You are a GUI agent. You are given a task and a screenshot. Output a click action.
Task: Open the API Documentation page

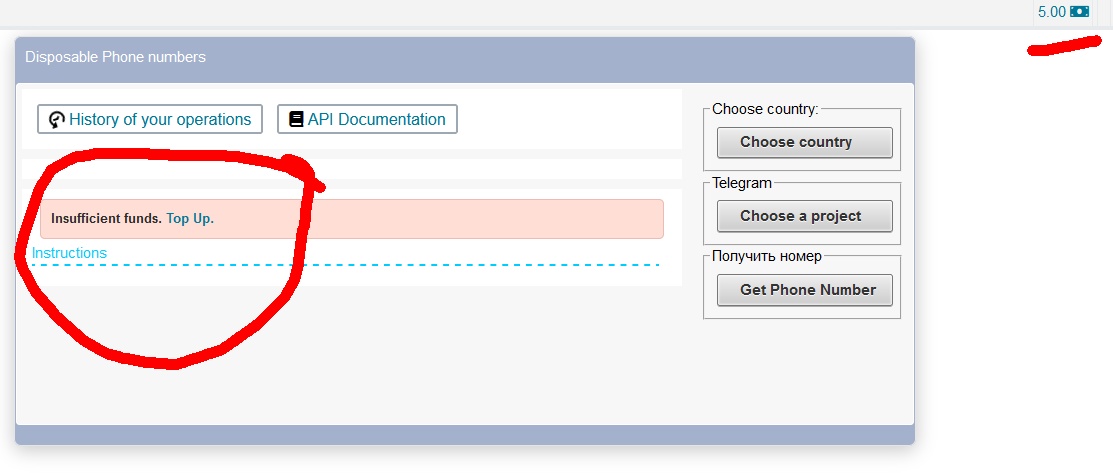click(x=367, y=119)
